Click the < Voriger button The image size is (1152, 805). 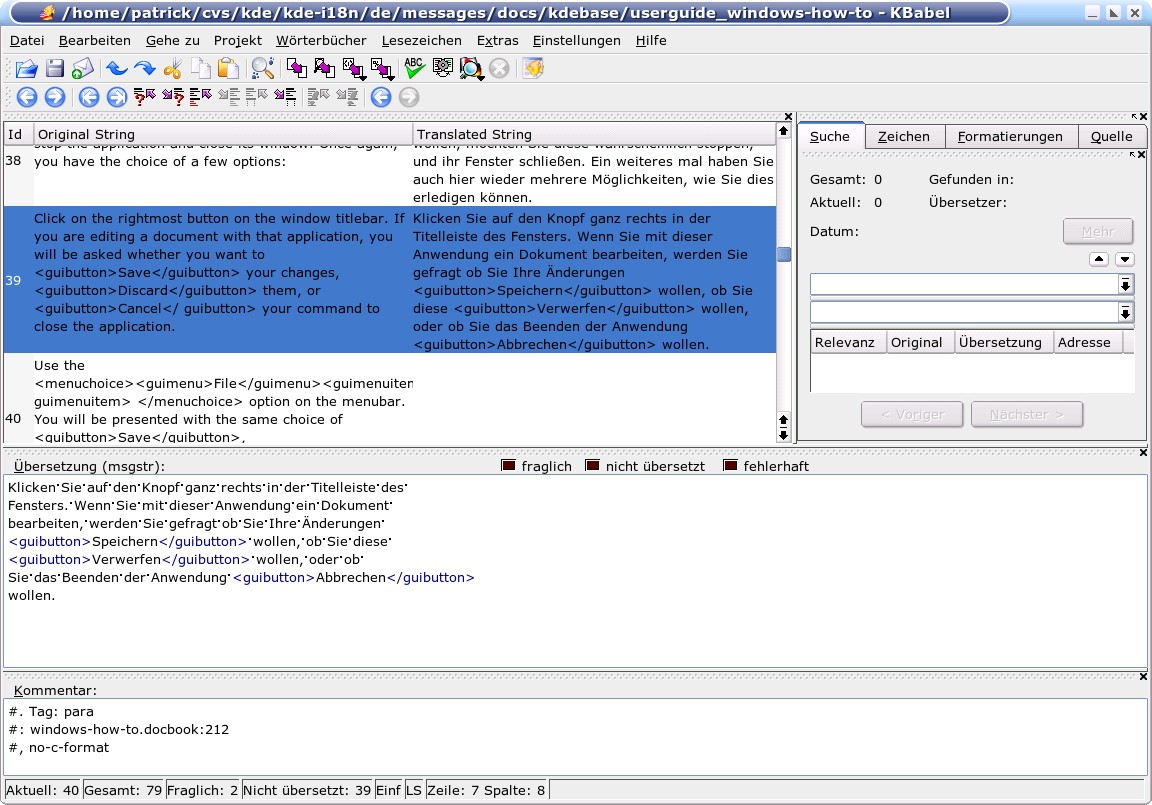click(x=912, y=414)
